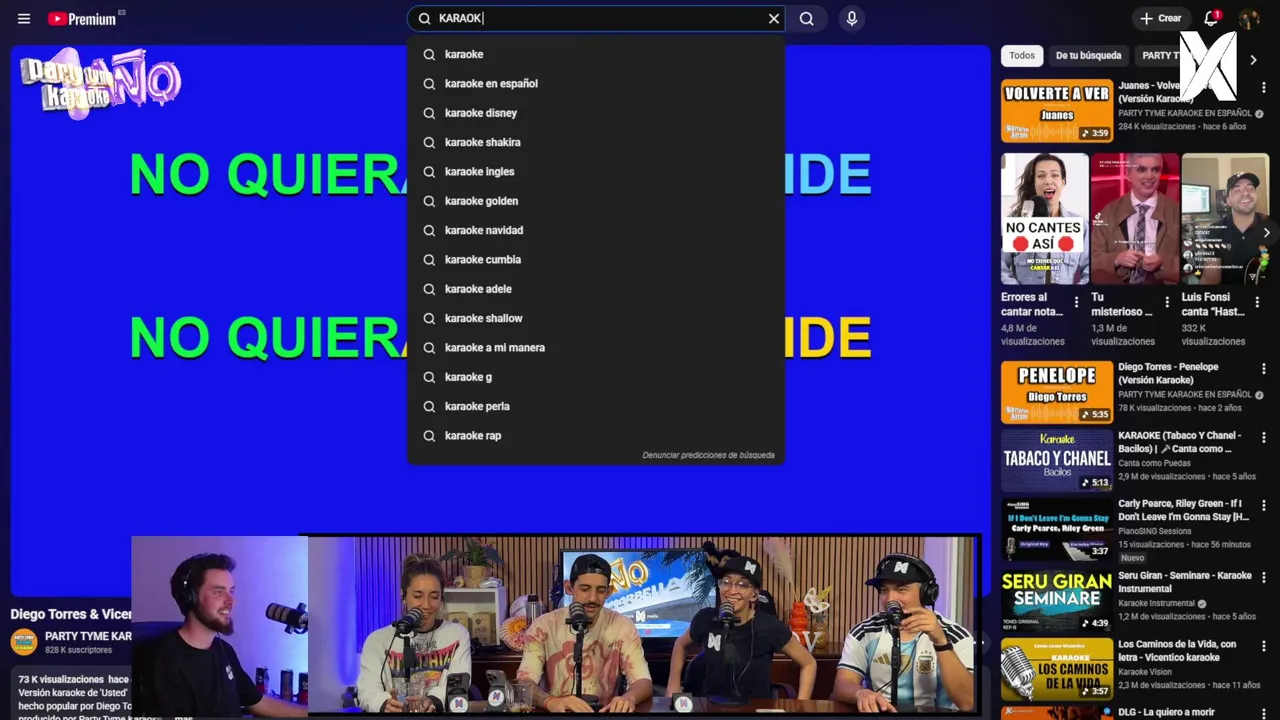This screenshot has height=720, width=1280.
Task: Select the 'karaoke en español' suggestion
Action: pos(596,84)
